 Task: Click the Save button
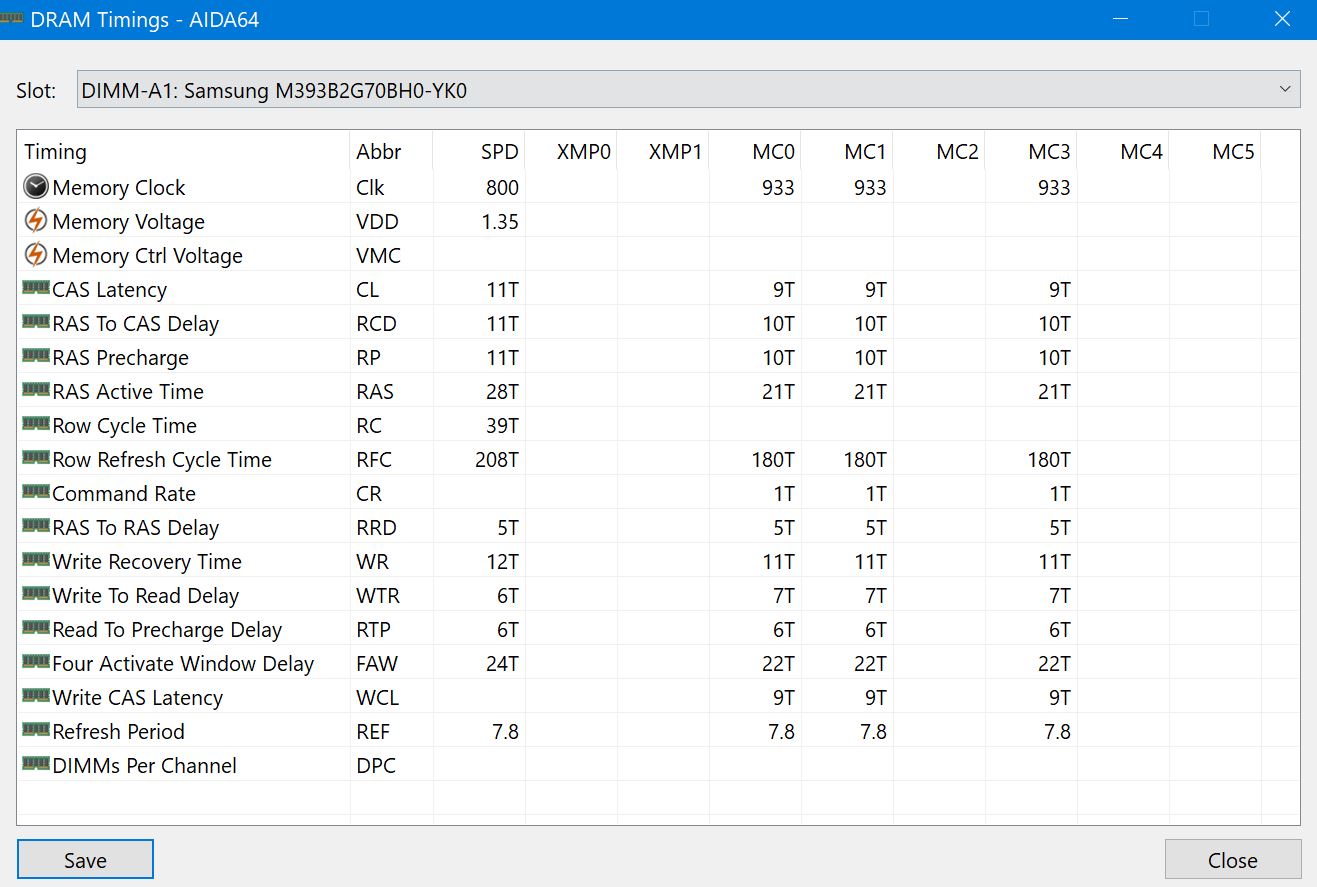coord(85,860)
